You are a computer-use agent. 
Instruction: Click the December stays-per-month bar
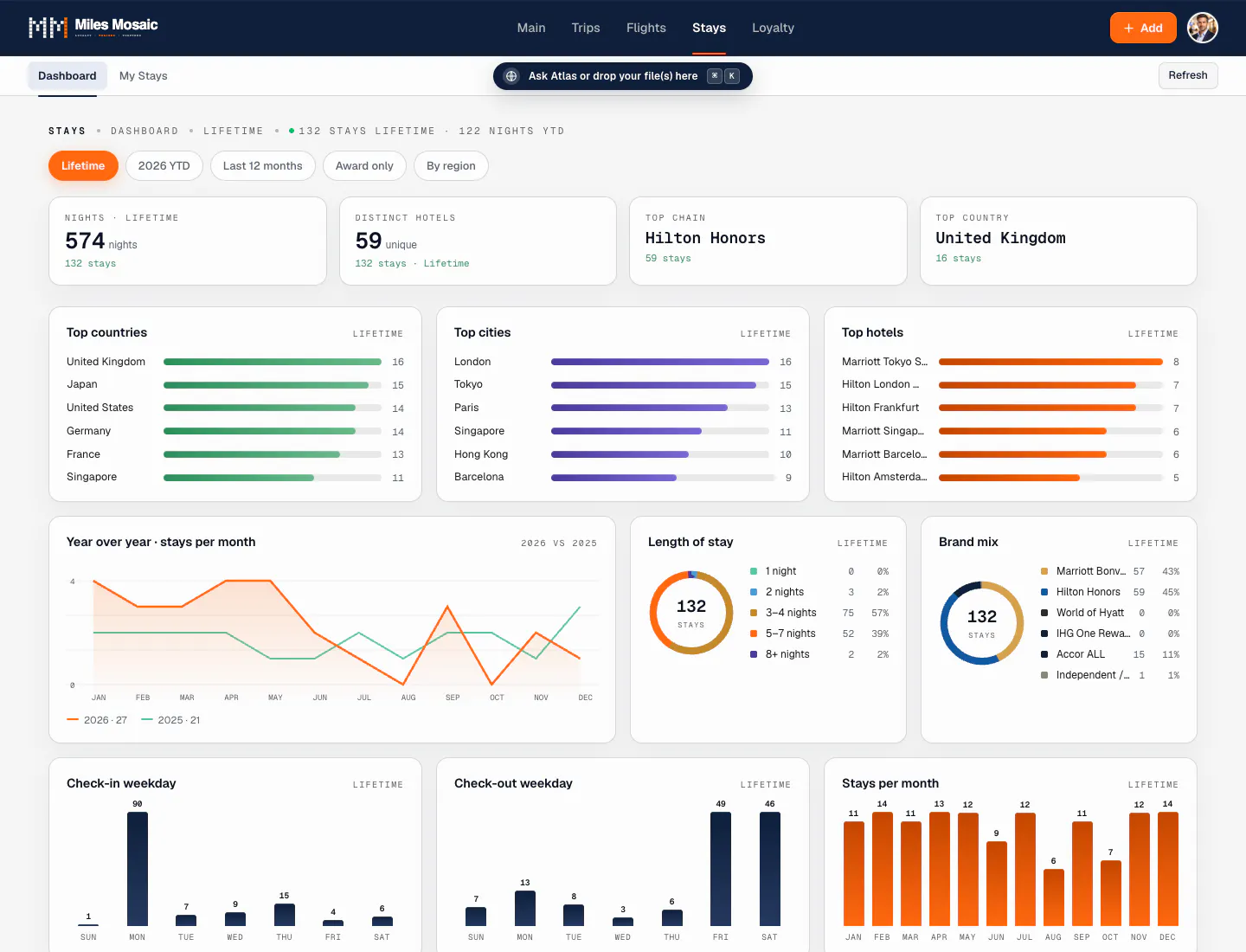pos(1168,869)
